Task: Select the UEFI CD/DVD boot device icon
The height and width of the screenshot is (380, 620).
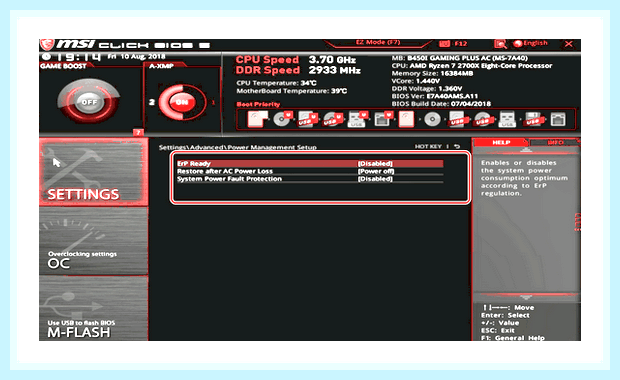Action: point(283,119)
